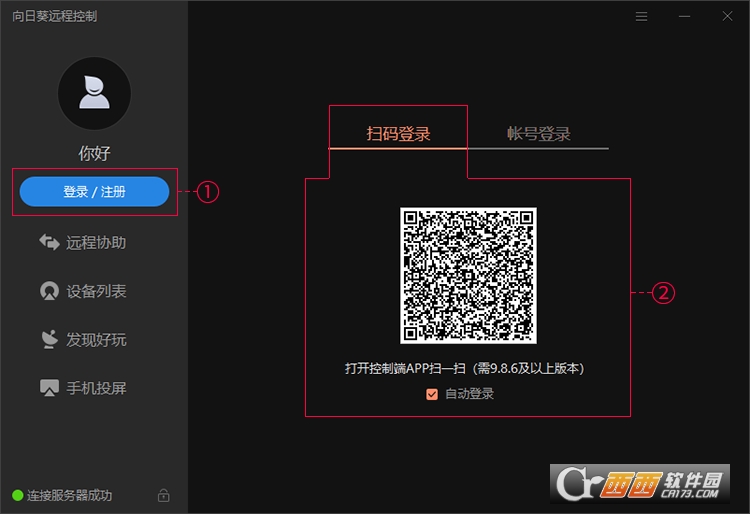Viewport: 750px width, 514px height.
Task: Click the 你好 greeting text
Action: click(94, 153)
